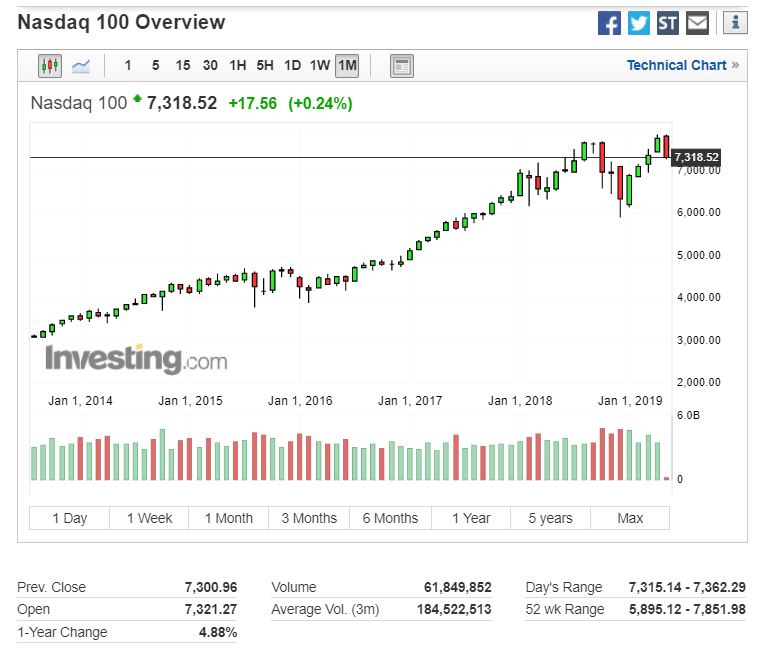762x655 pixels.
Task: Click the Volume value 61,849,852
Action: pos(458,587)
